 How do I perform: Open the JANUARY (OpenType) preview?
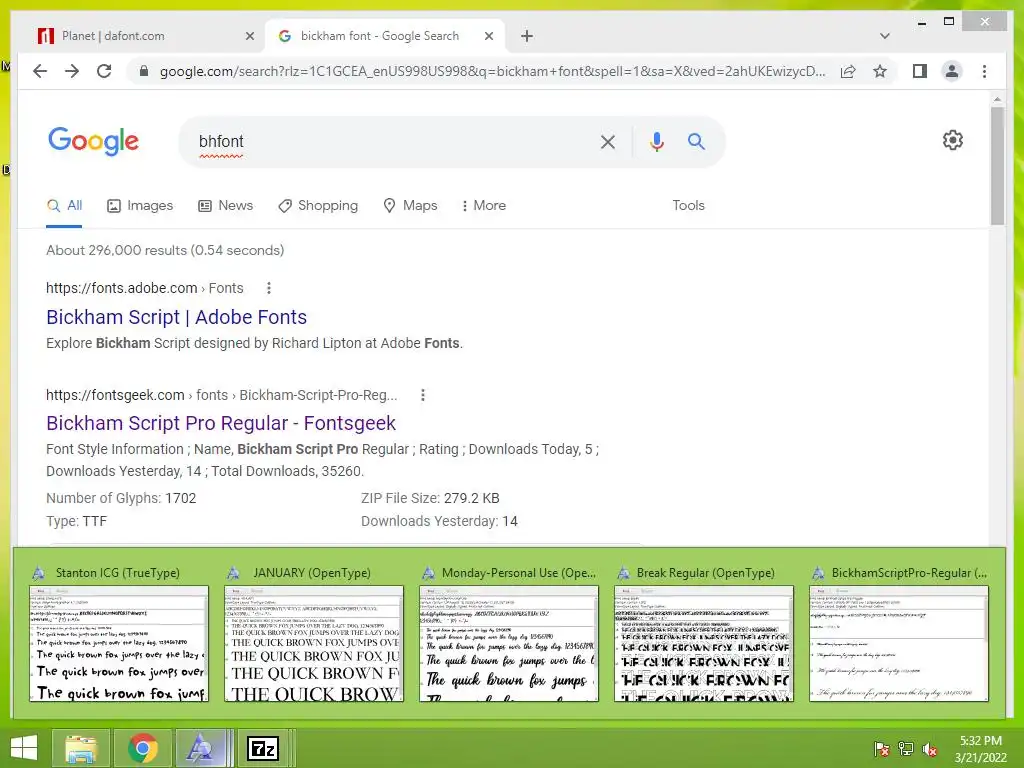(x=314, y=643)
